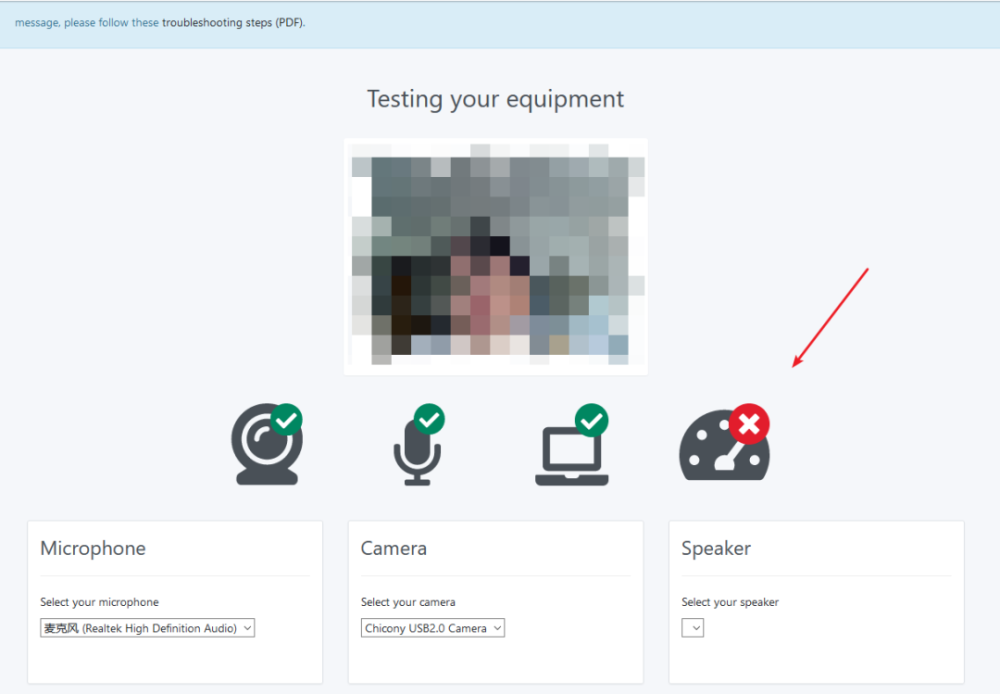The width and height of the screenshot is (1000, 694).
Task: Click the Select your camera label
Action: [x=408, y=602]
